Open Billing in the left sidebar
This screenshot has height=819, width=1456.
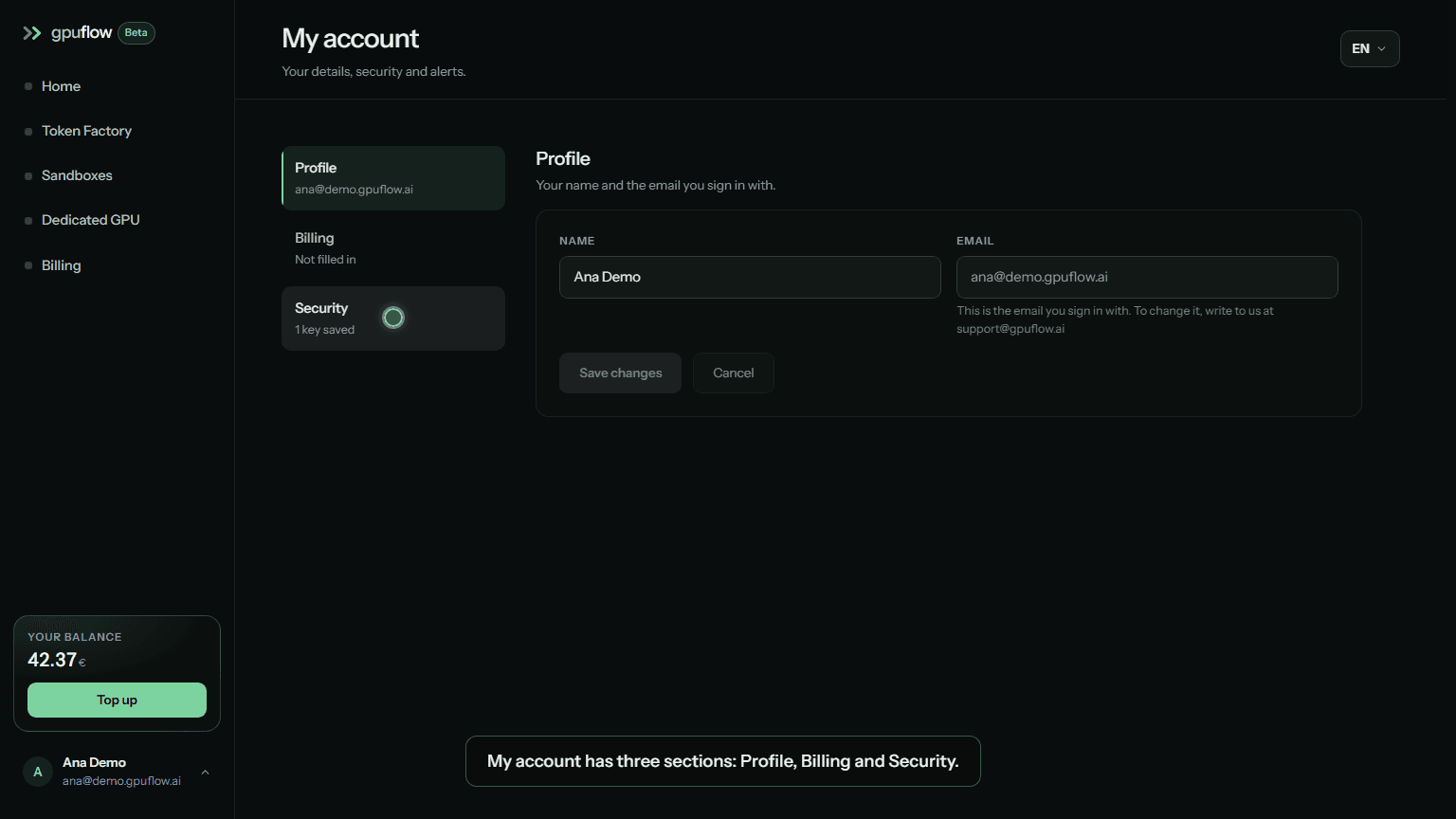point(61,265)
